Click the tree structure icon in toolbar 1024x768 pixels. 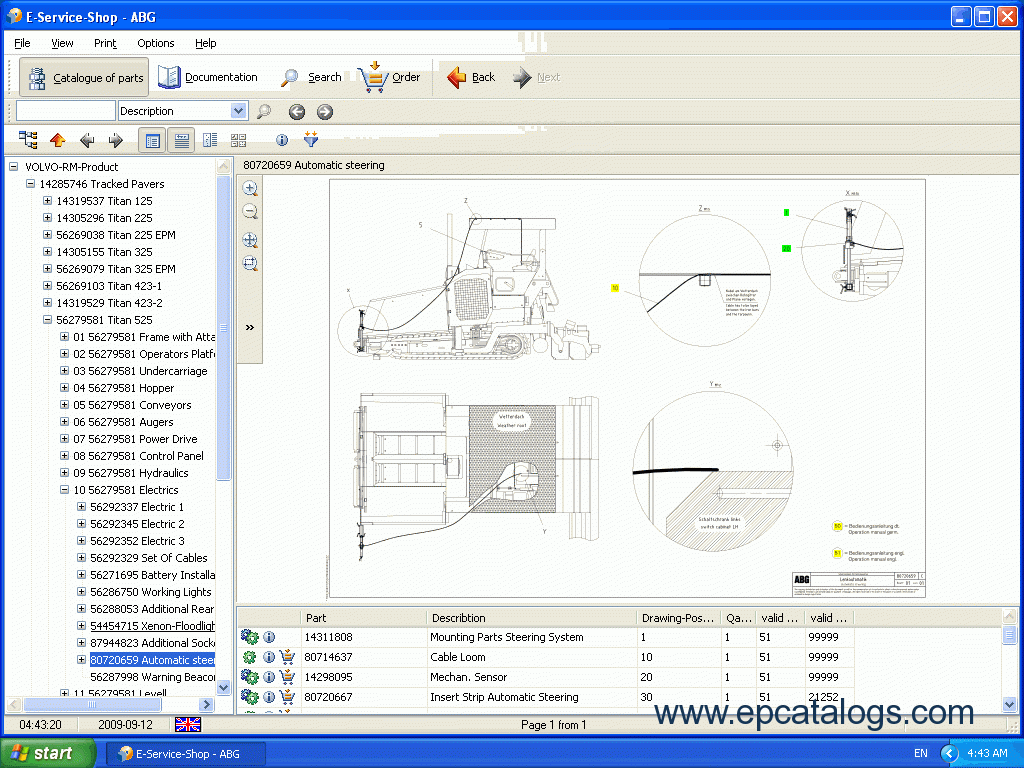[x=28, y=140]
